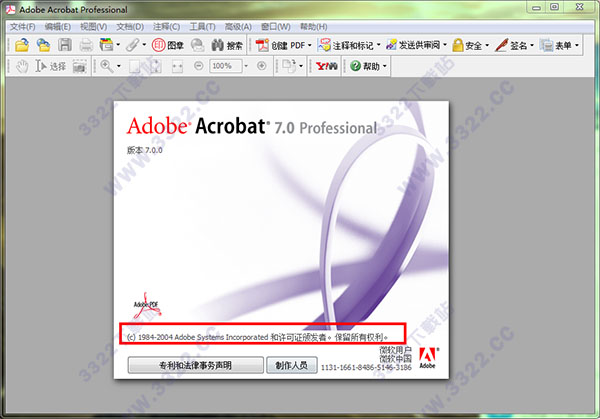Click the greyed globe icon beside 图章
The width and height of the screenshot is (600, 419).
point(197,45)
